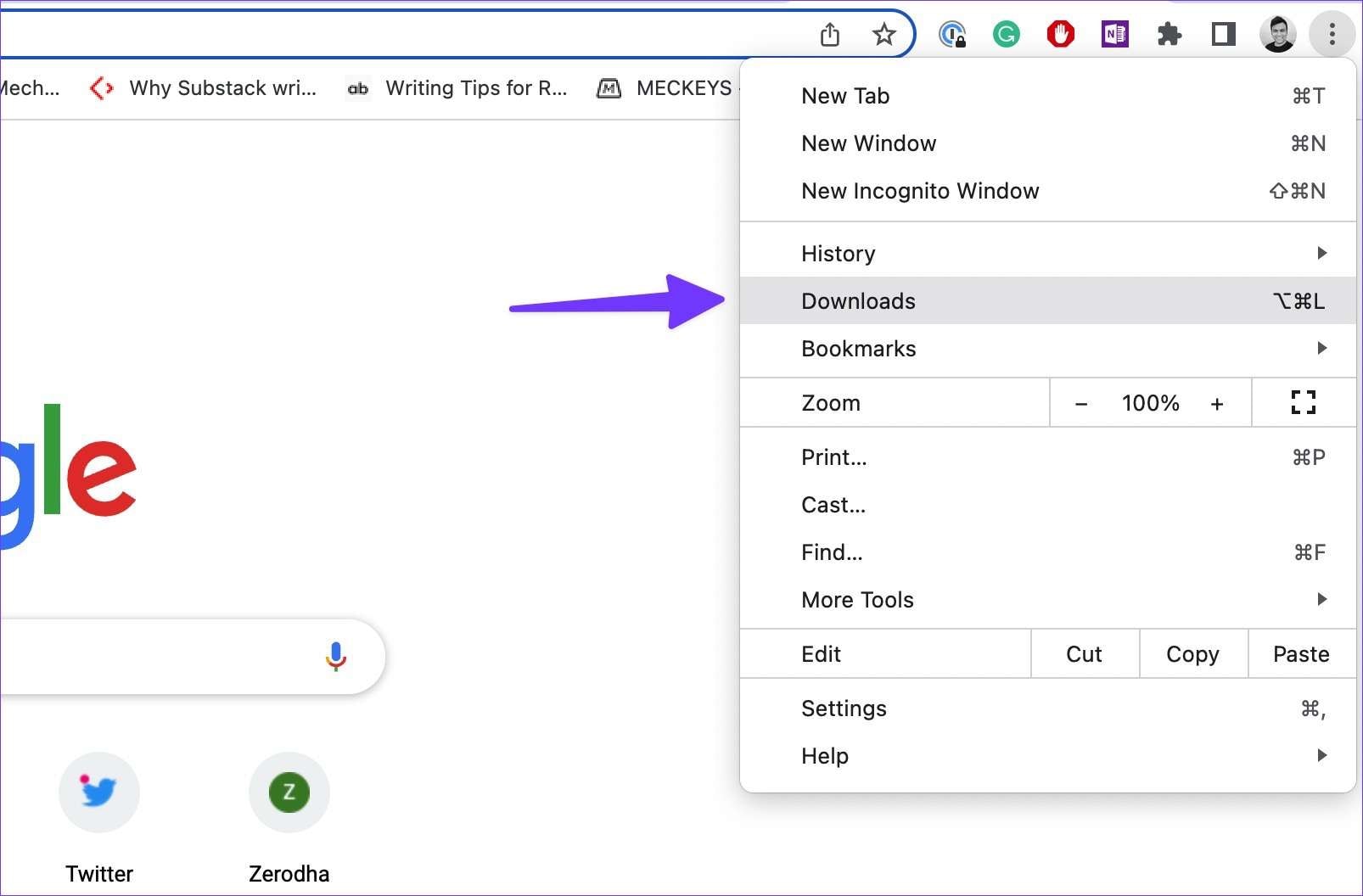1363x896 pixels.
Task: Choose Print... from the menu
Action: click(1048, 457)
